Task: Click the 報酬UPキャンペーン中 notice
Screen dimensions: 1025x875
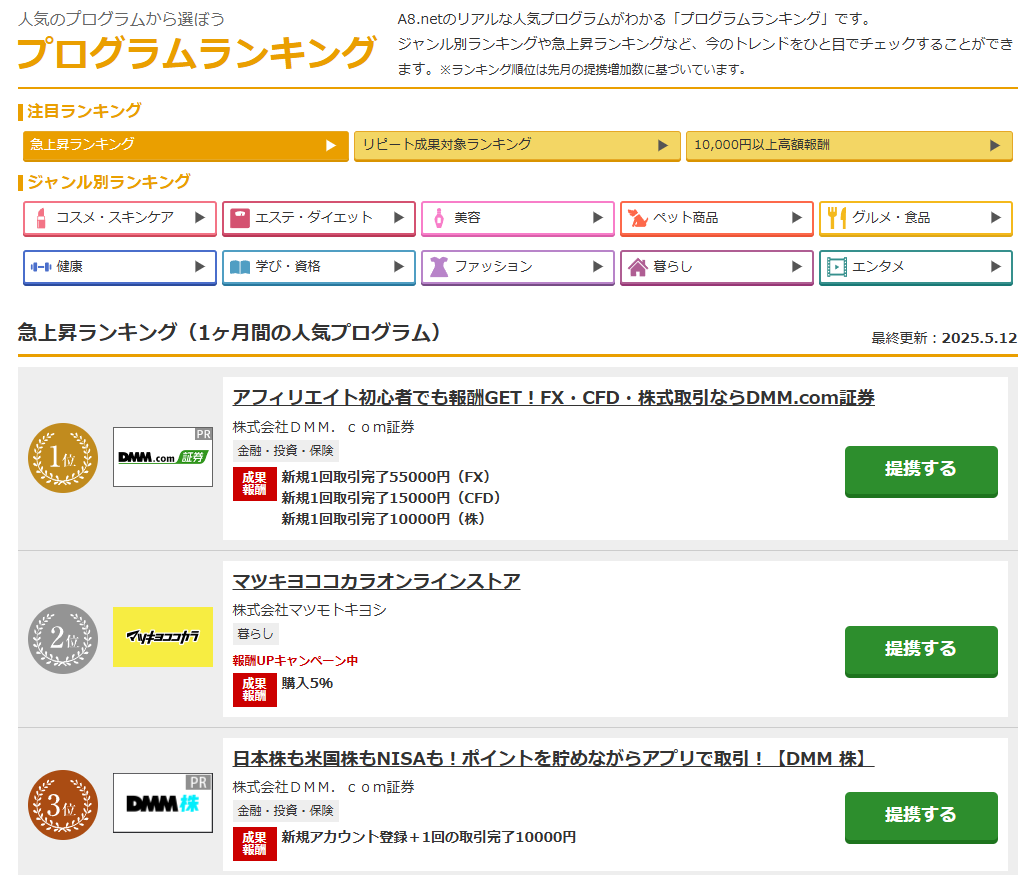Action: click(x=295, y=661)
